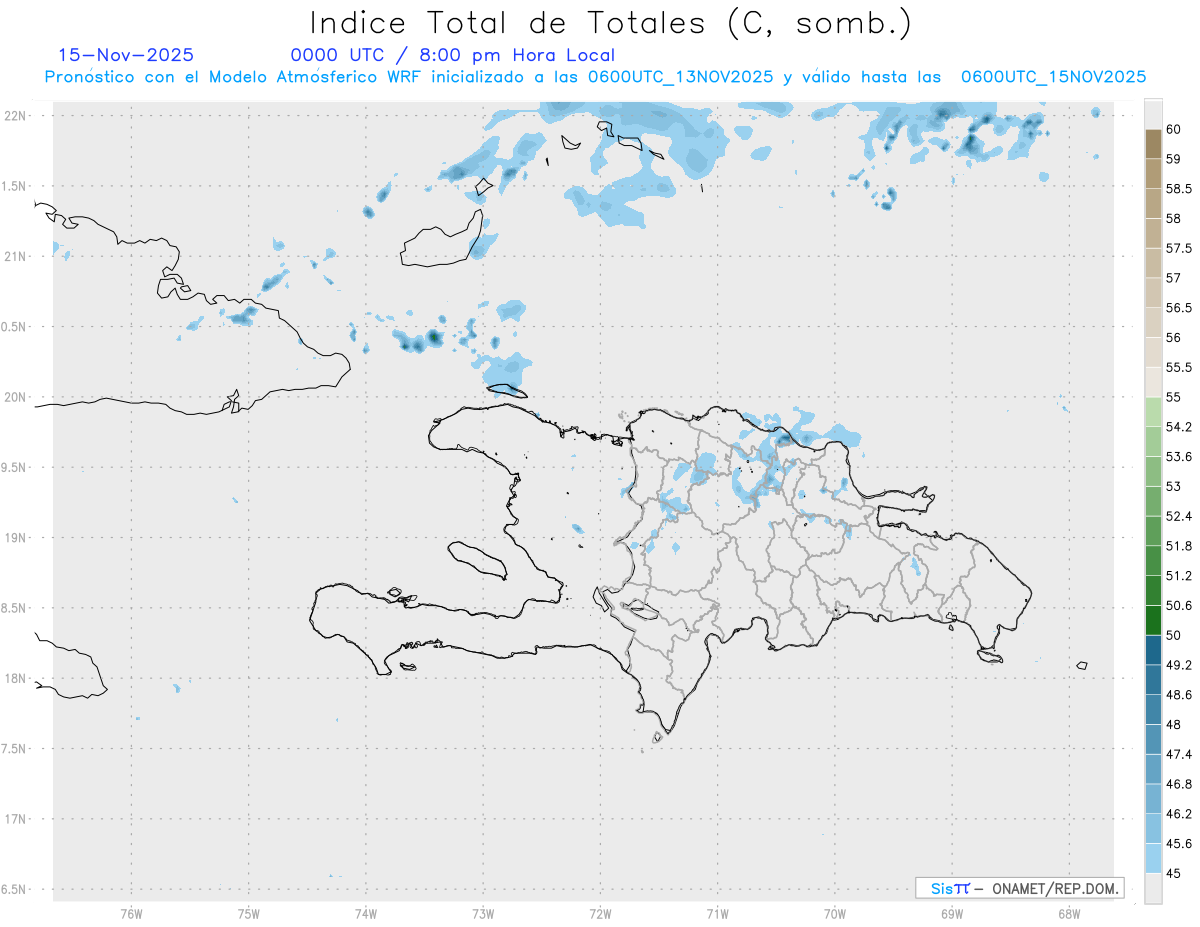Viewport: 1200px width, 927px height.
Task: Click the colorbar value '45'
Action: (x=1174, y=873)
